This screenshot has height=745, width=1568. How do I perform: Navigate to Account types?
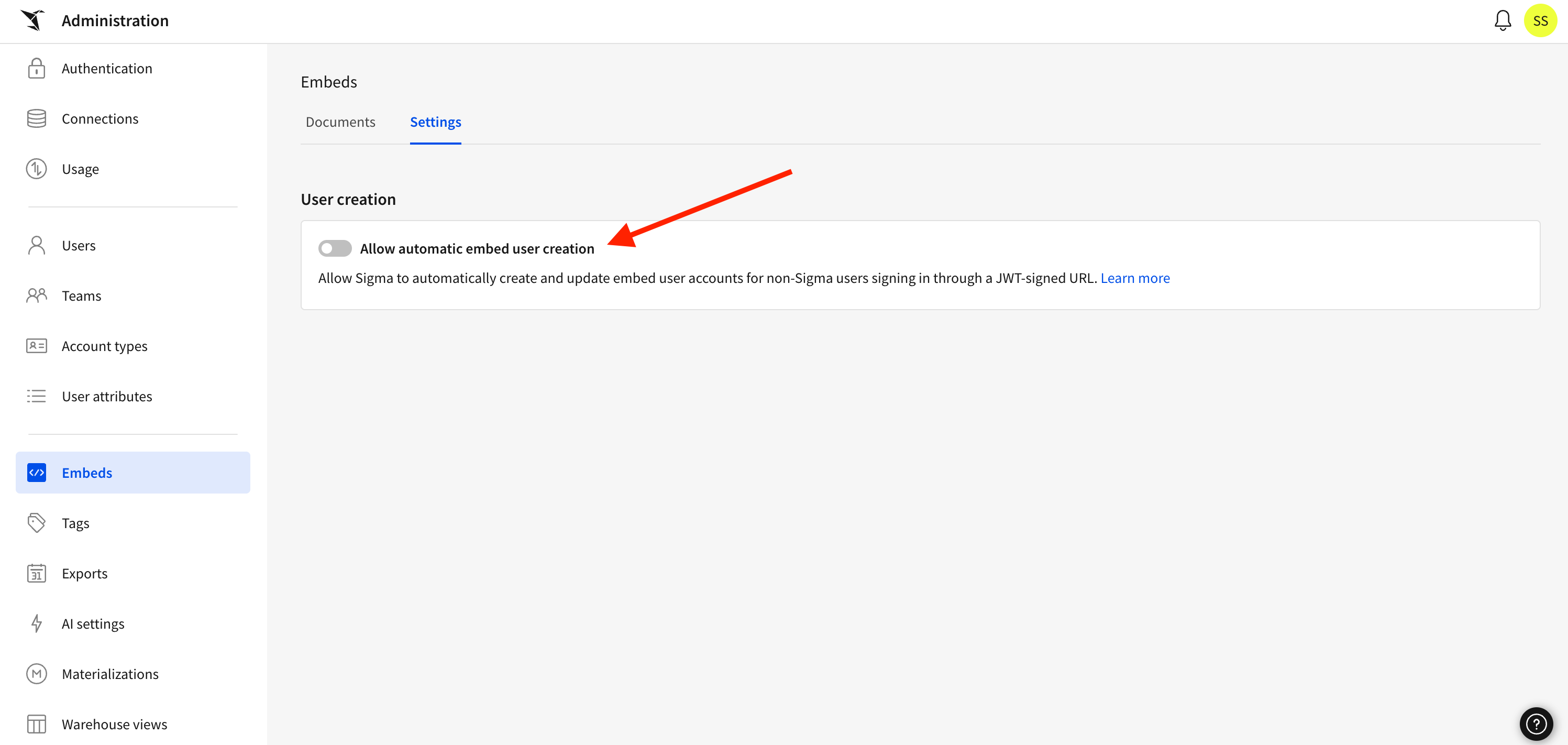[104, 346]
